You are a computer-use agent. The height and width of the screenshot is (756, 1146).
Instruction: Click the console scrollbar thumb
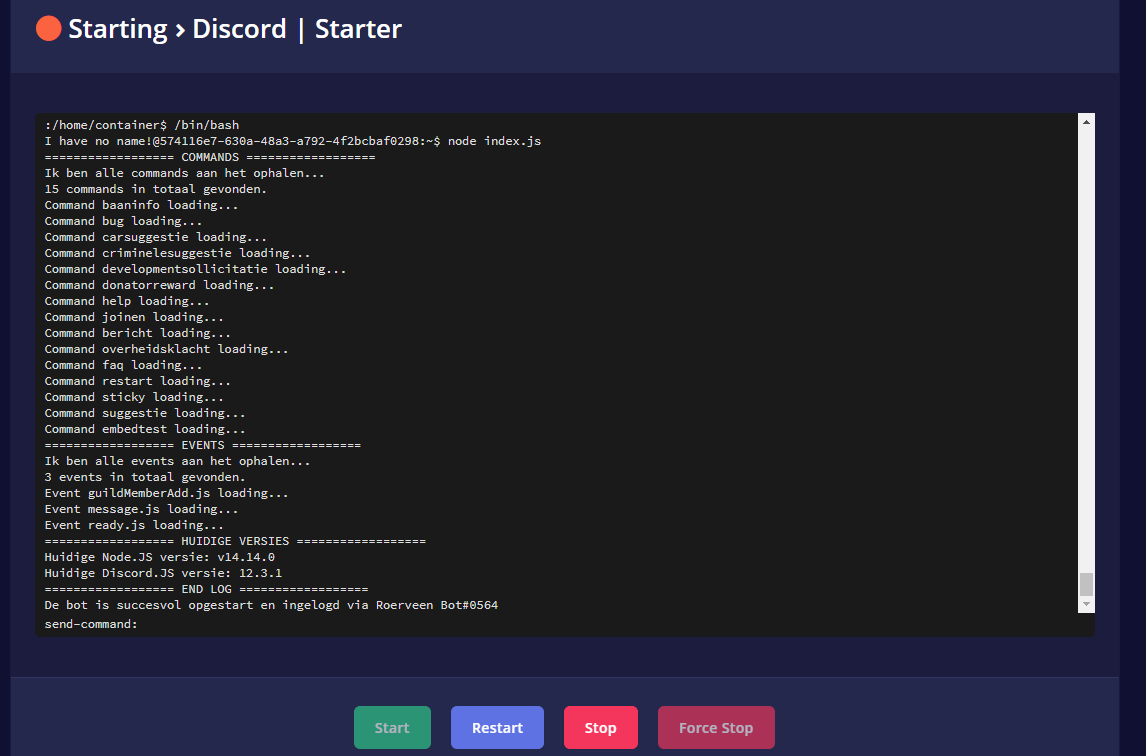[x=1086, y=584]
